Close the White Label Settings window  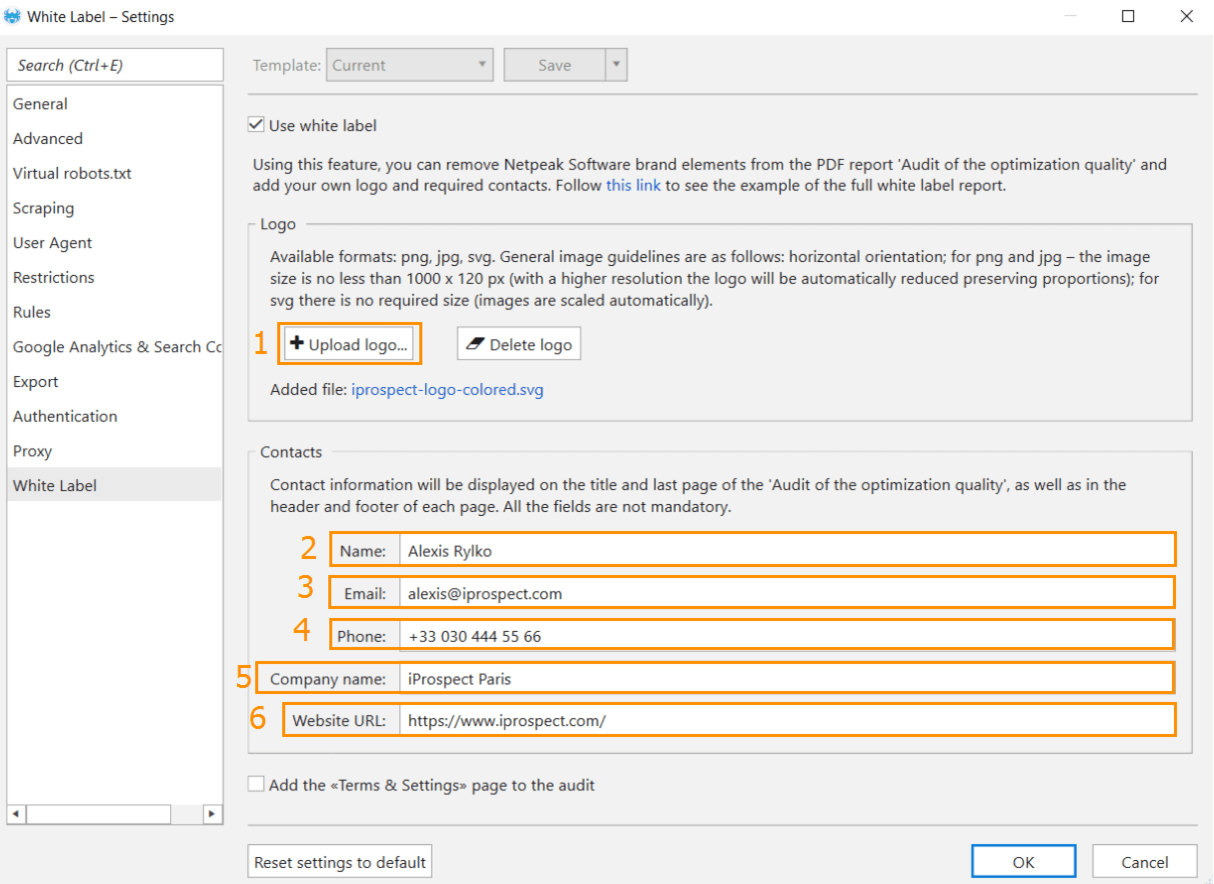1186,16
